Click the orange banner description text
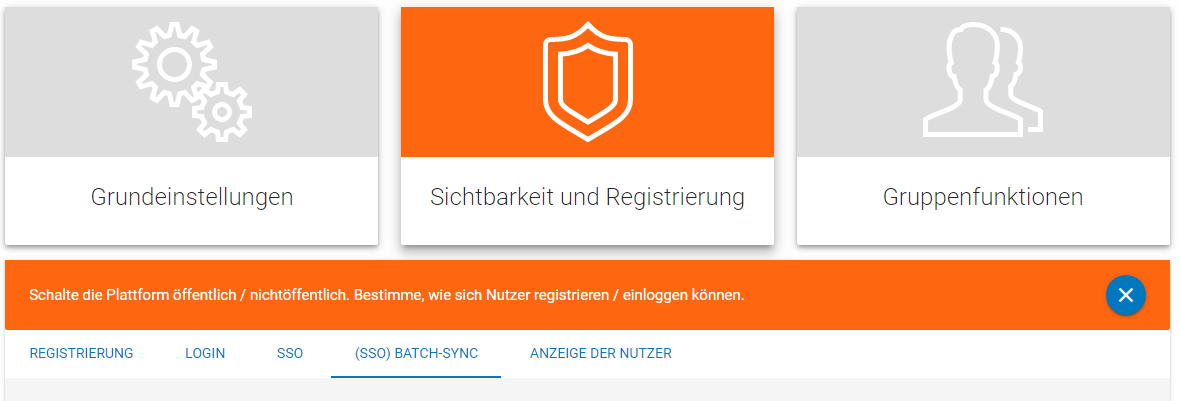 point(387,295)
